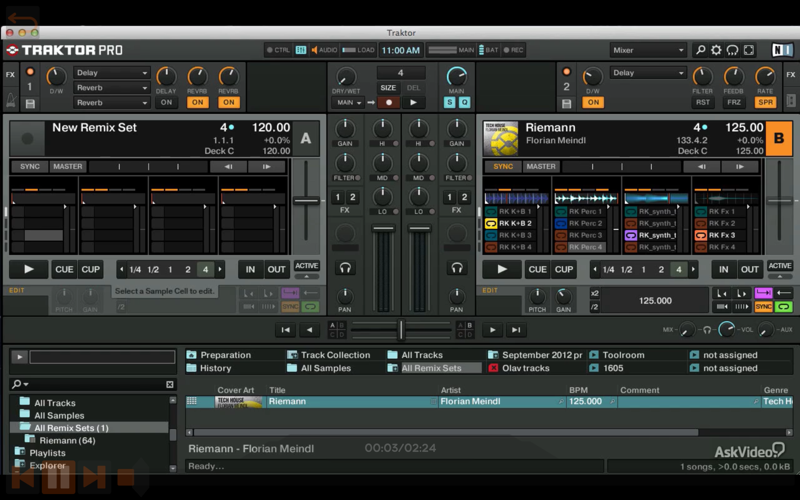Toggle metronome icon in left FX panel
800x500 pixels.
[x=11, y=100]
